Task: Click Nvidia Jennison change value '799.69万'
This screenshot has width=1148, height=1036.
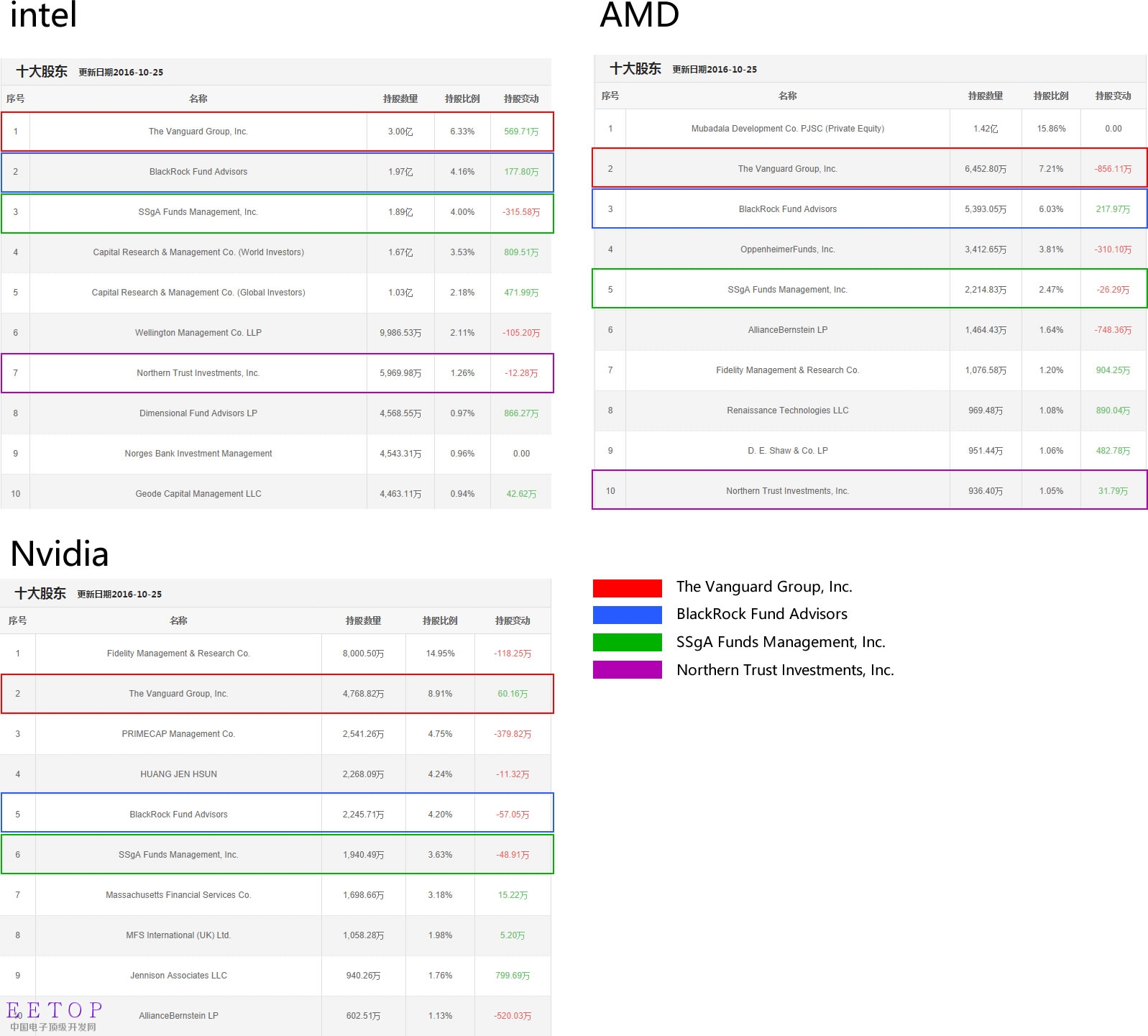Action: (x=513, y=976)
